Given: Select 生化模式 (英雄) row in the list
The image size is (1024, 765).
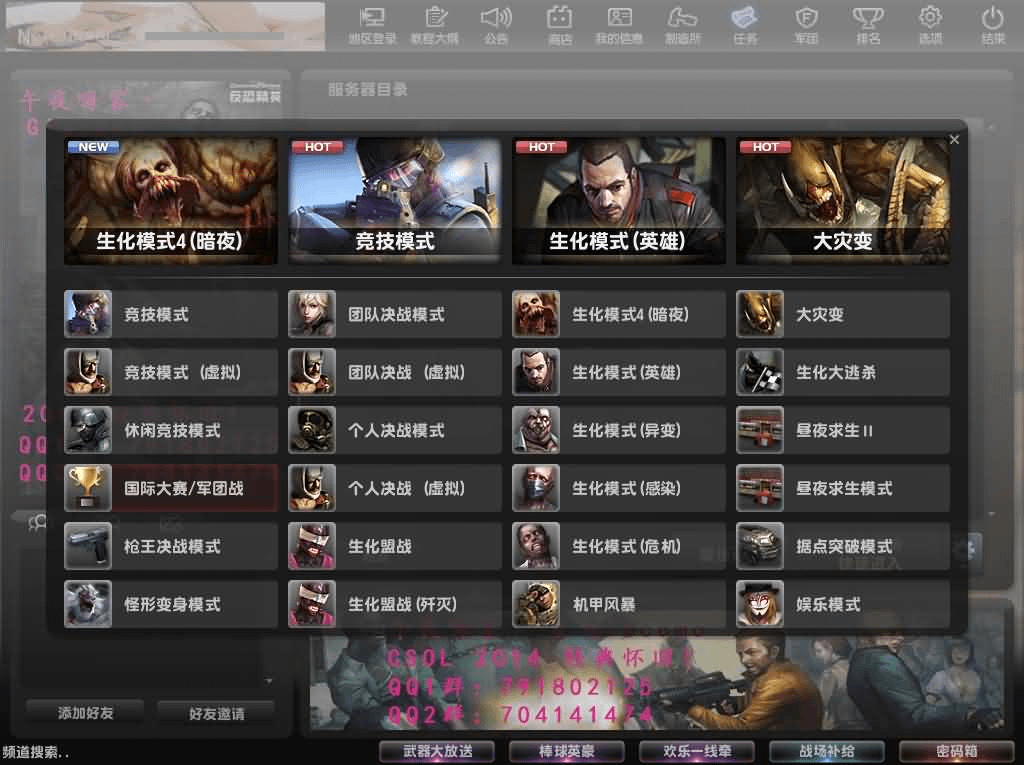Looking at the screenshot, I should click(618, 372).
